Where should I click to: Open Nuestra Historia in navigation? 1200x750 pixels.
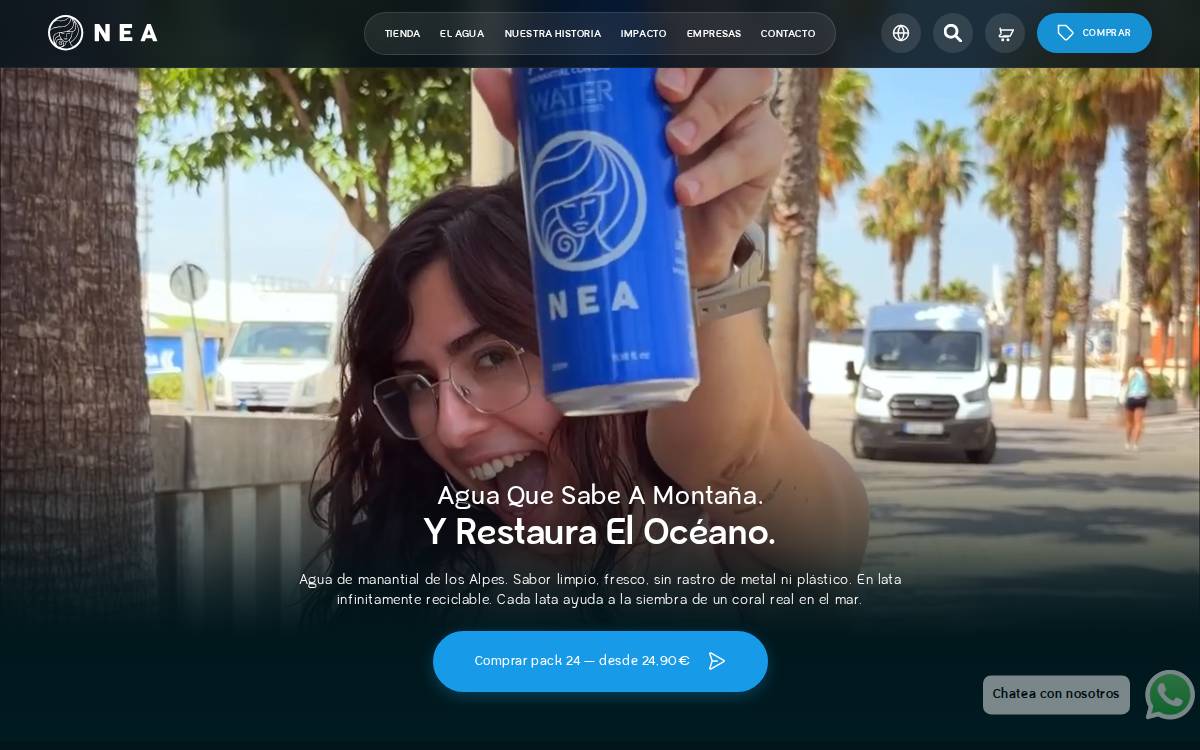552,34
